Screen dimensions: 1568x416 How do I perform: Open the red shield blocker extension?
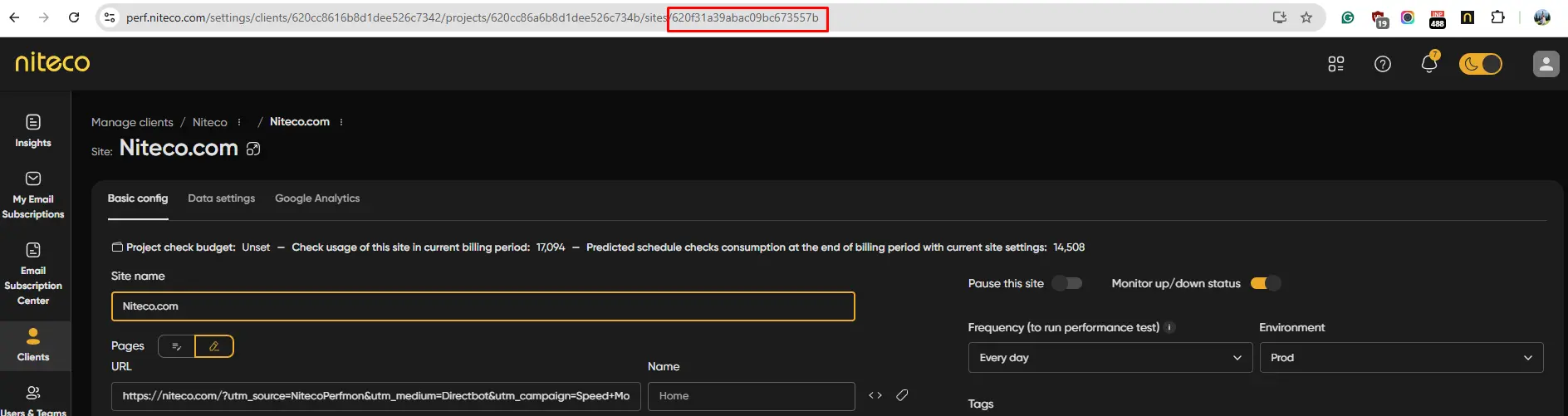click(1379, 18)
